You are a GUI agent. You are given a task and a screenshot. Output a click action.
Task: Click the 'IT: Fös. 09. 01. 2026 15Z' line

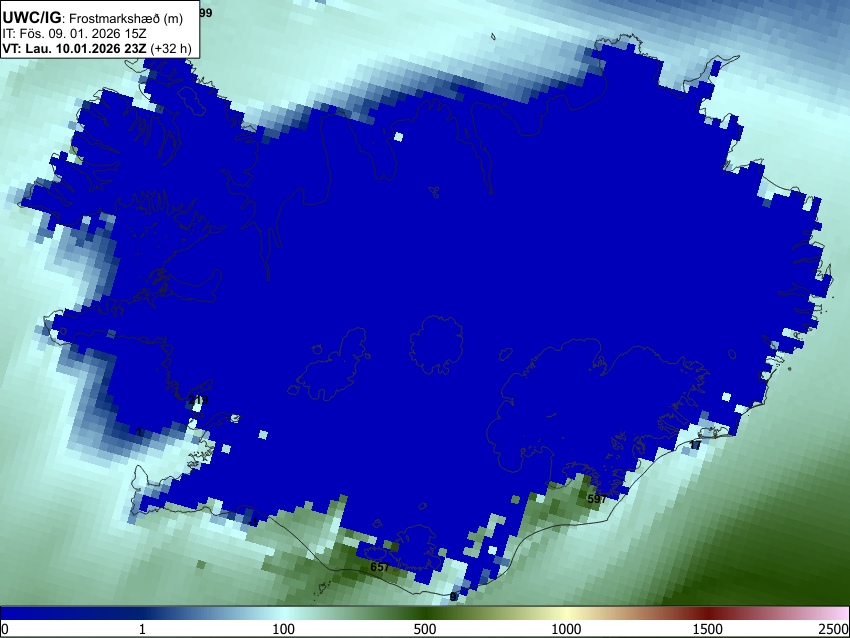click(74, 34)
